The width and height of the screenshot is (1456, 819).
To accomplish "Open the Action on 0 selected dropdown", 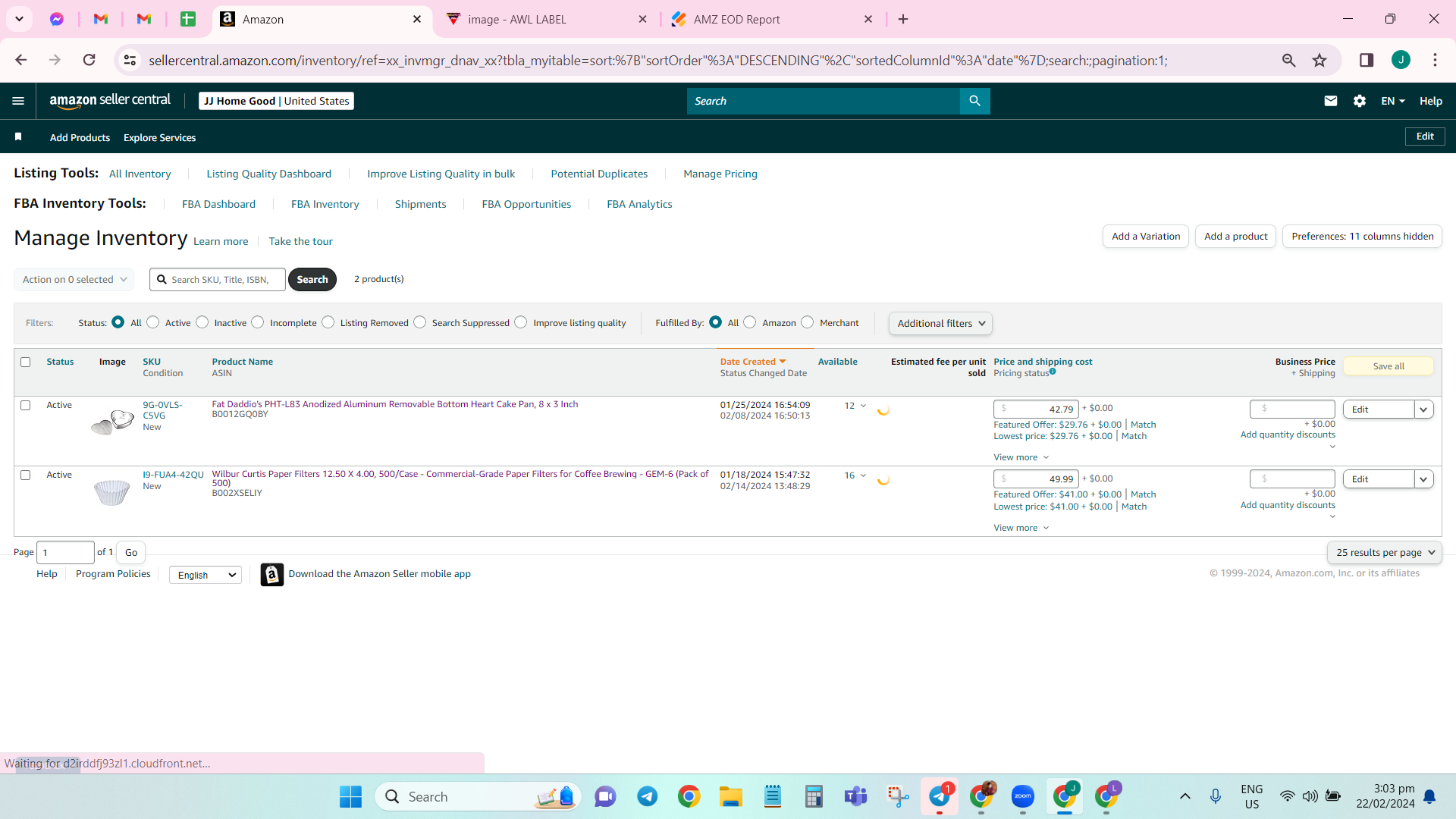I will tap(74, 279).
